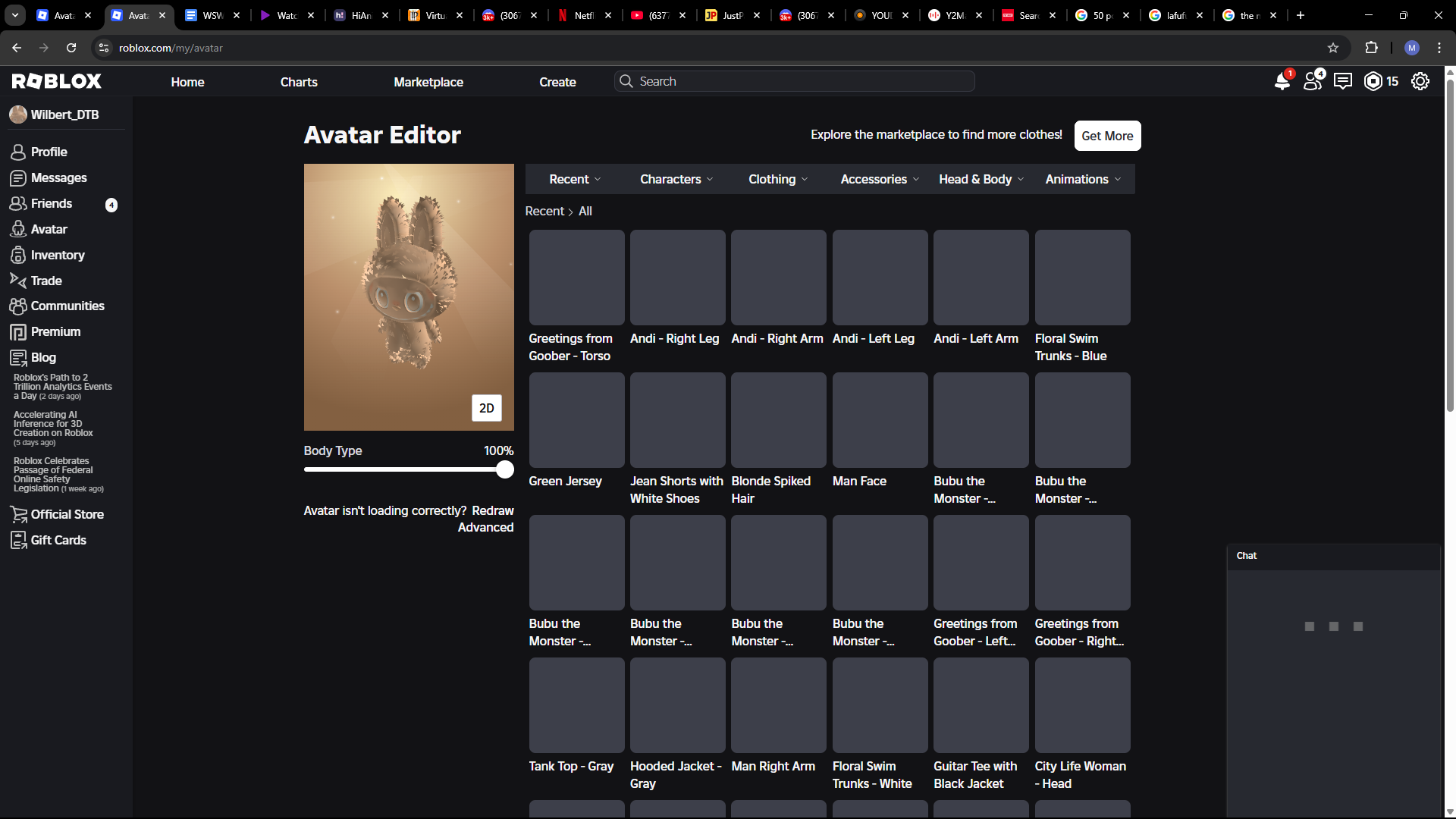Expand the Recent dropdown tab
The height and width of the screenshot is (819, 1456).
pos(575,180)
